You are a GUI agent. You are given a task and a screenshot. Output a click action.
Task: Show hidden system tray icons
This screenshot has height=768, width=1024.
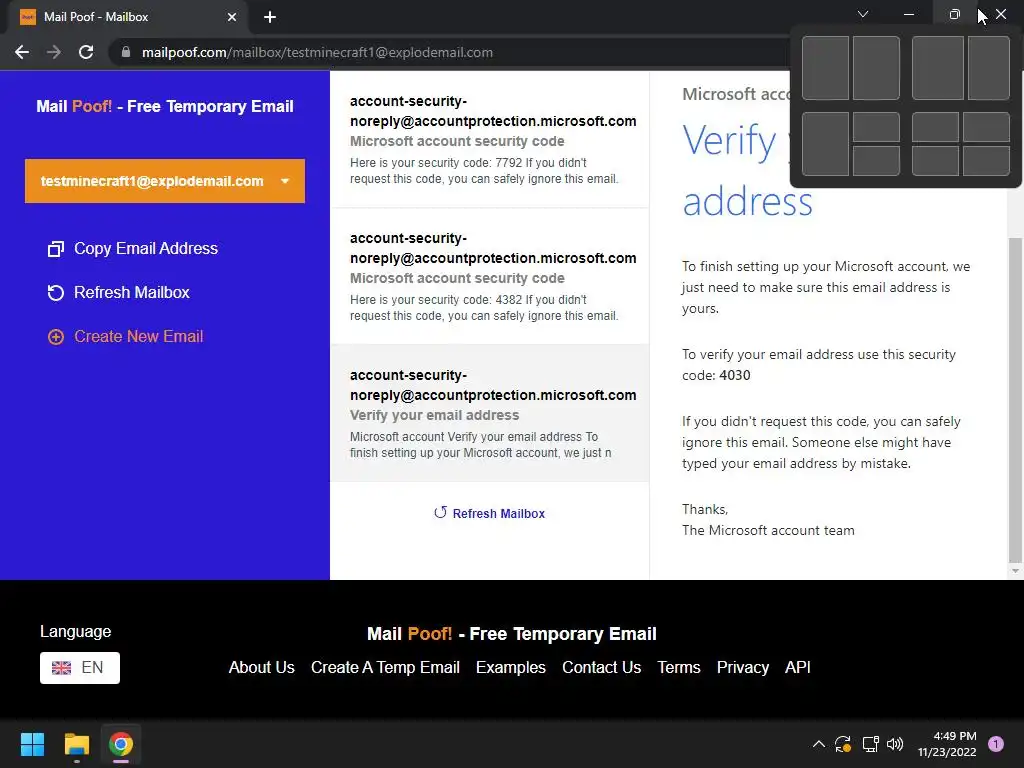[x=818, y=744]
